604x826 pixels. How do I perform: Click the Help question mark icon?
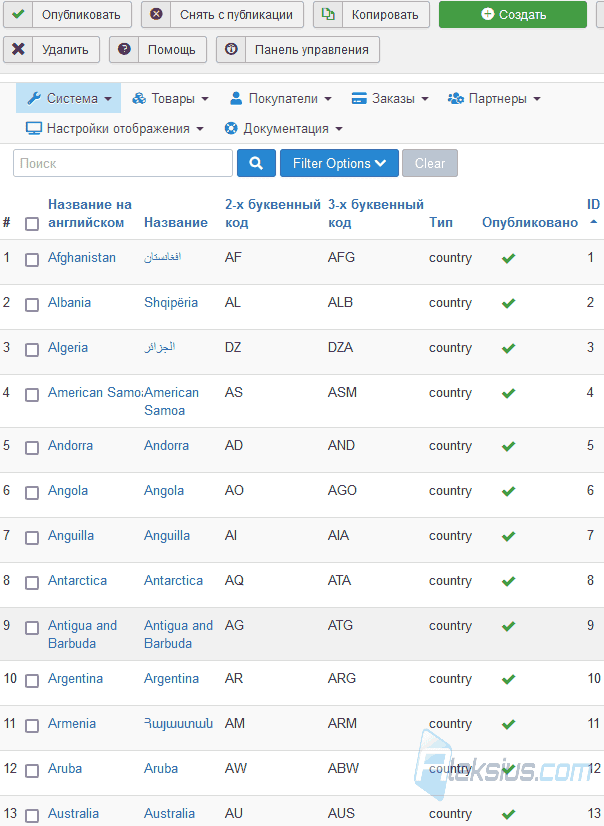124,50
